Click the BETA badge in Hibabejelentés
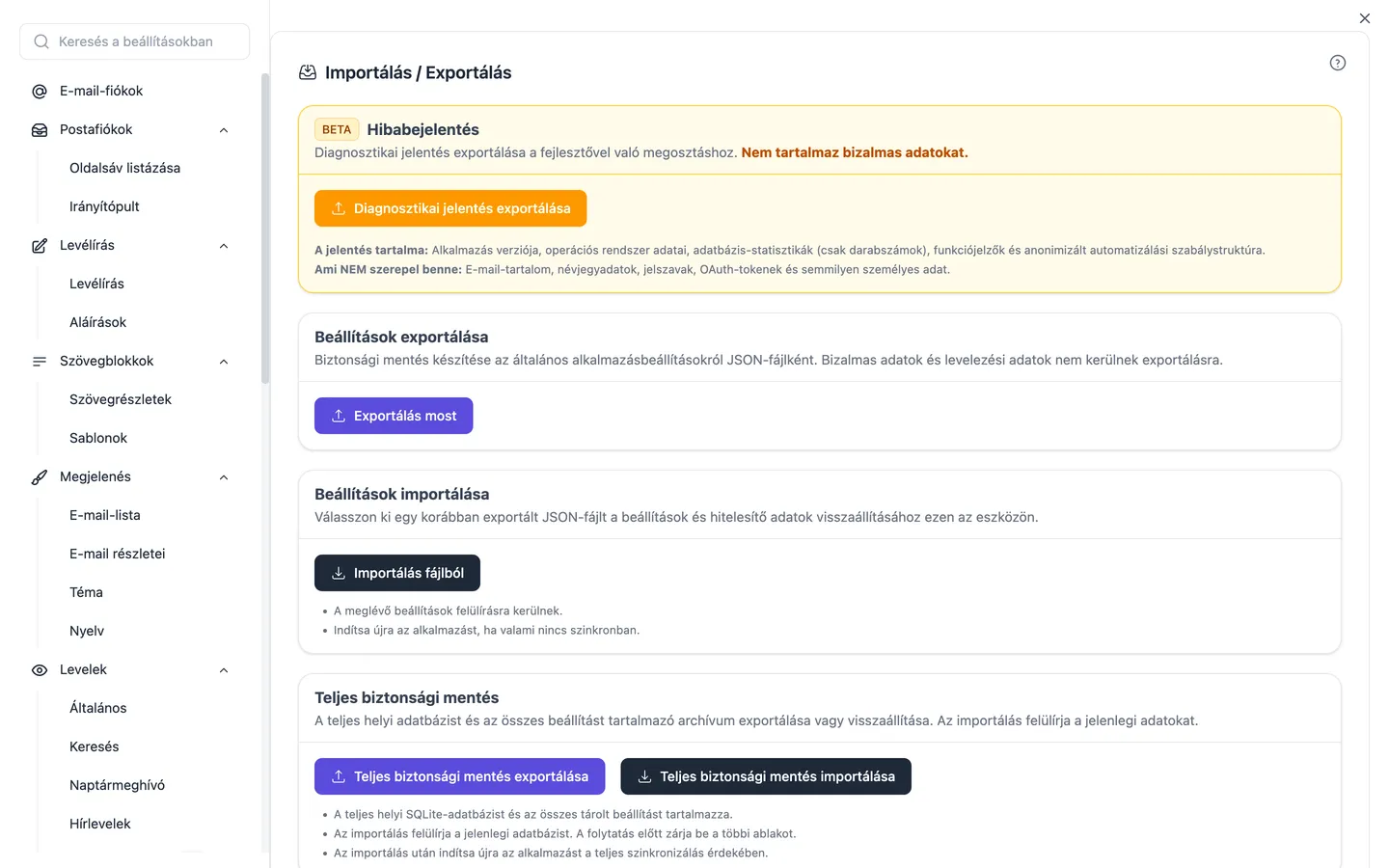This screenshot has height=868, width=1389. (337, 129)
